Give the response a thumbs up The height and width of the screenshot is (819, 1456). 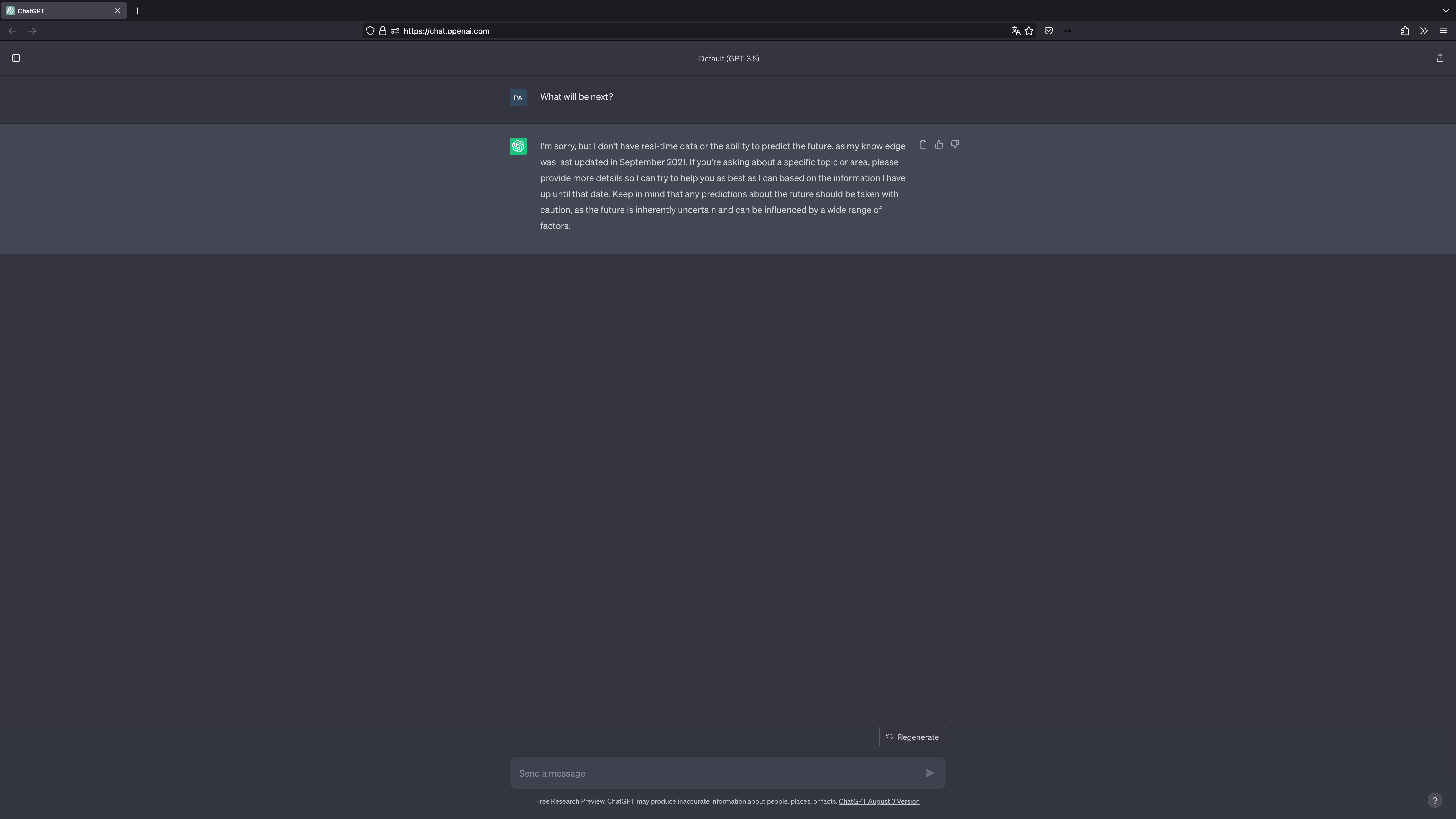[939, 145]
